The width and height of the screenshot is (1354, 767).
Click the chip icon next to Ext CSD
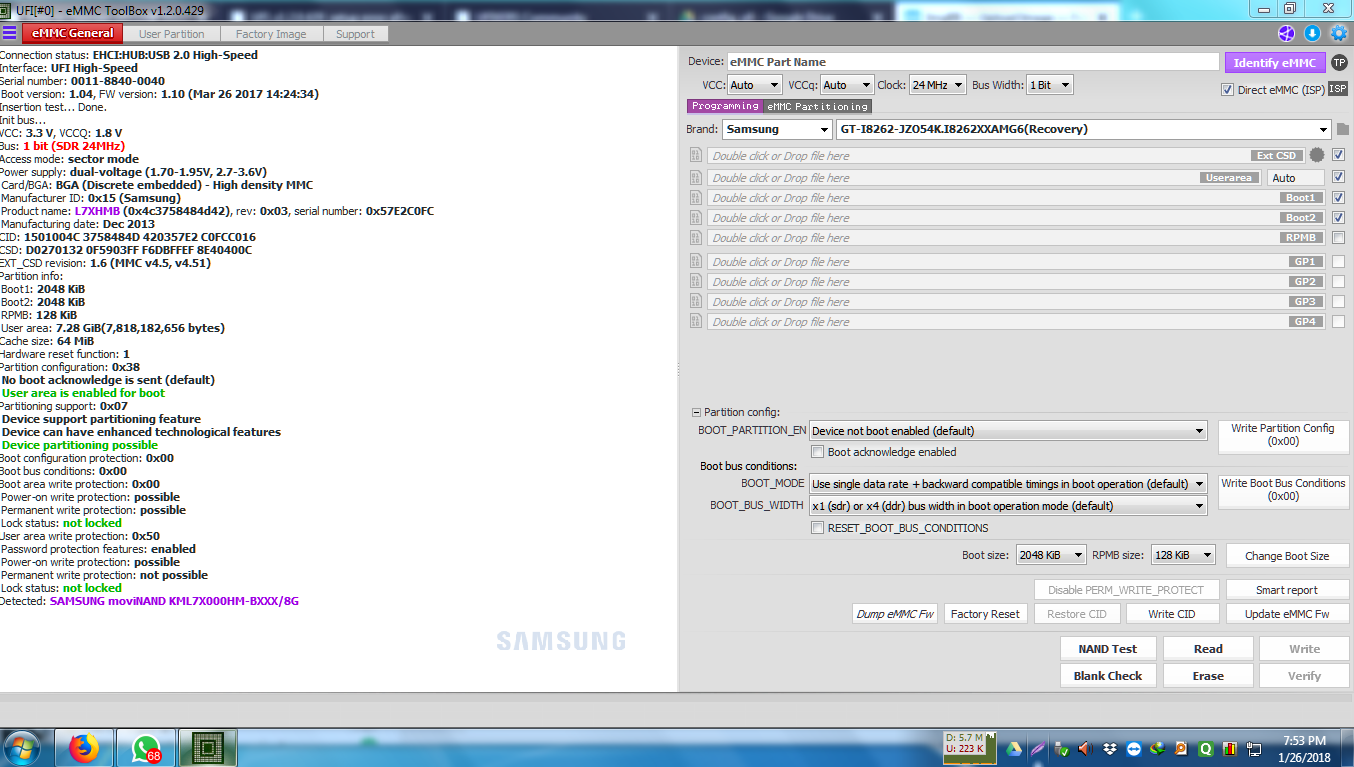point(1317,155)
